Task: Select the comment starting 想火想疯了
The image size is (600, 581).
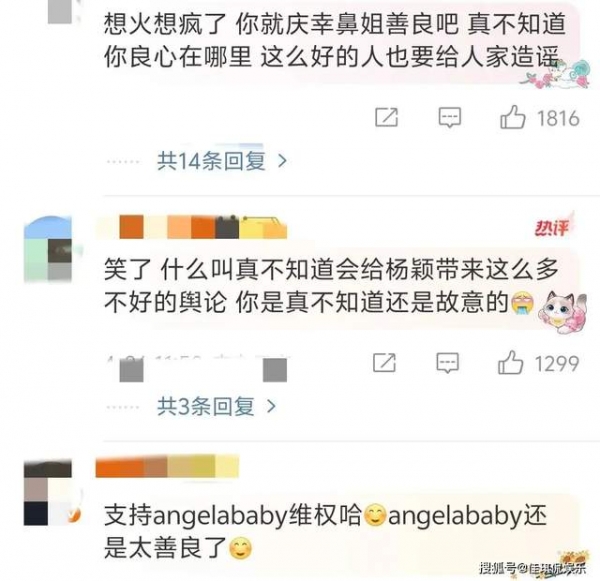Action: [335, 41]
